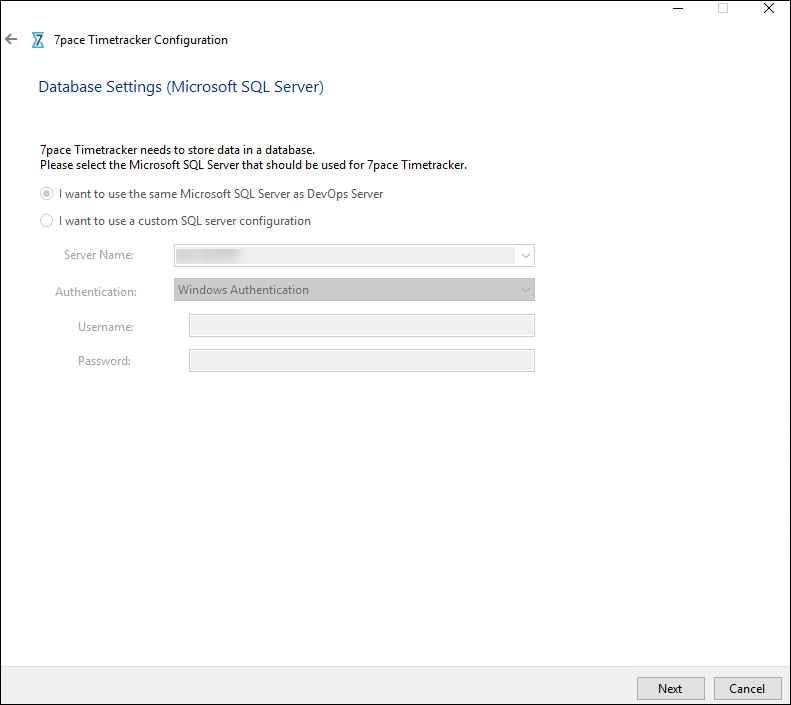Click the 7pace Timetracker Configuration title
Screen dimensions: 791x705
(141, 40)
